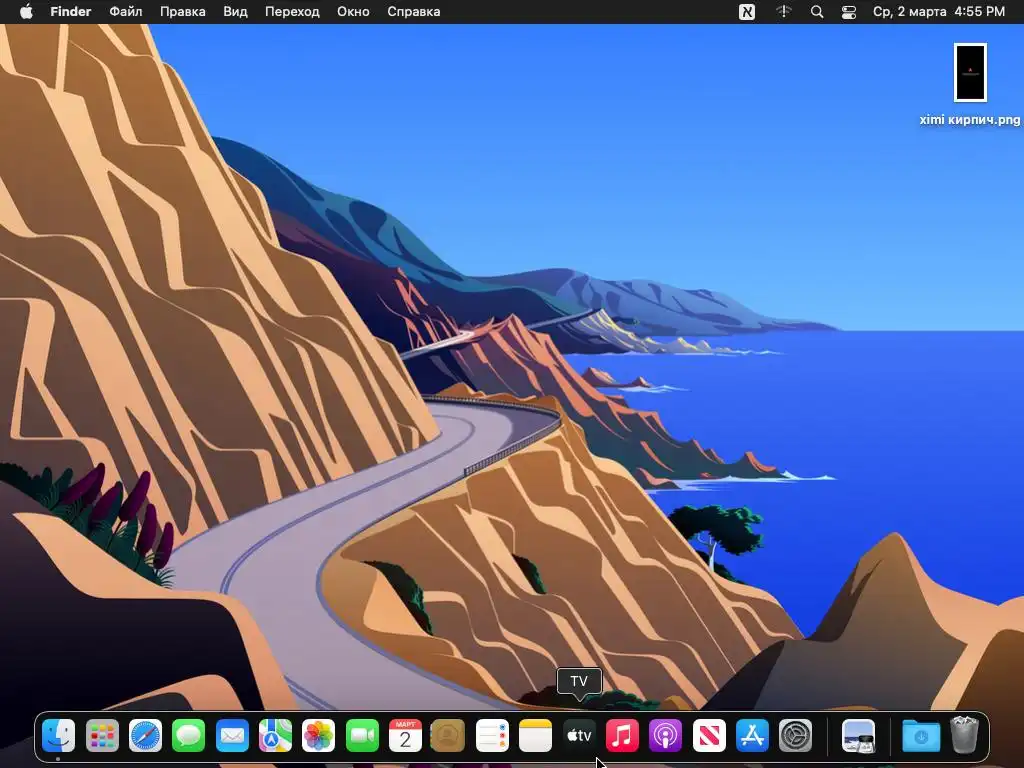The image size is (1024, 768).
Task: Open the Apple menu
Action: coord(26,12)
